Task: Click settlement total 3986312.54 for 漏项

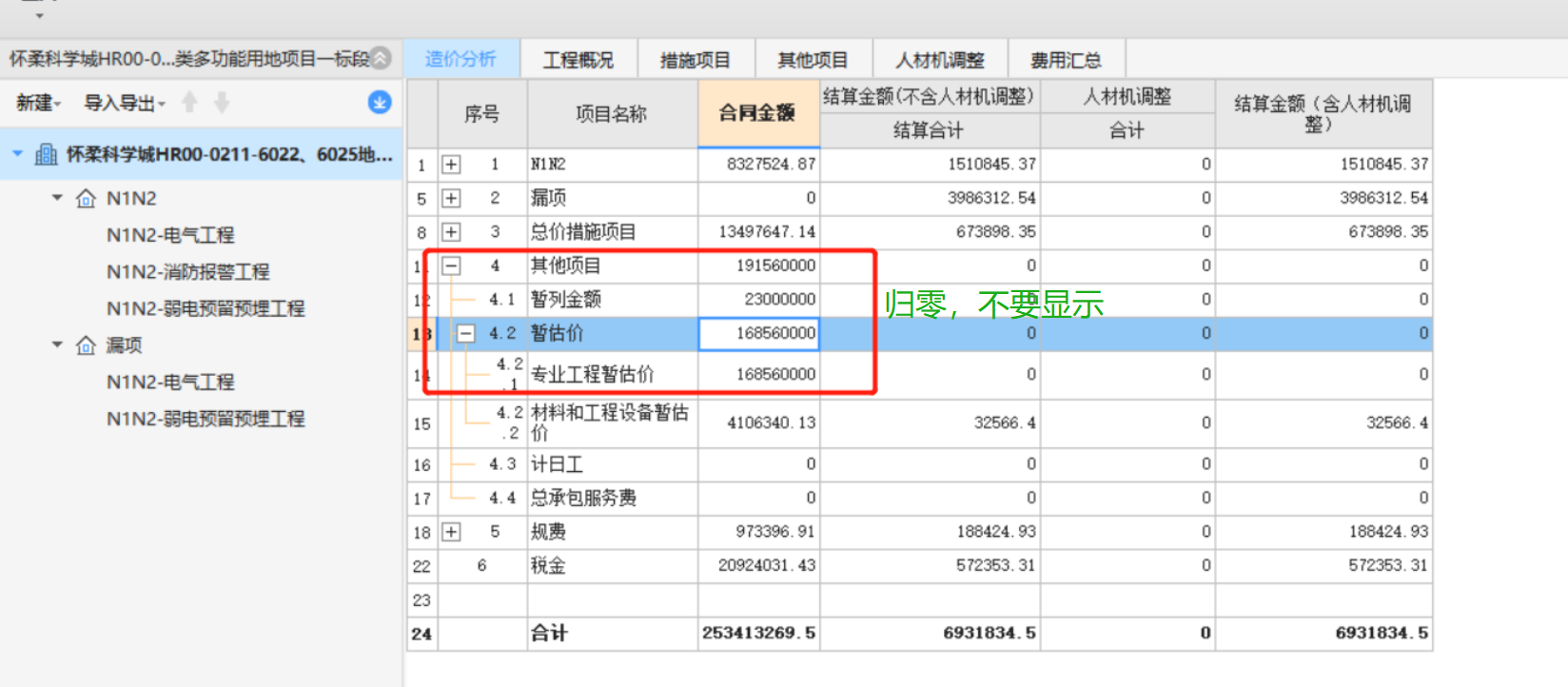Action: [x=930, y=198]
